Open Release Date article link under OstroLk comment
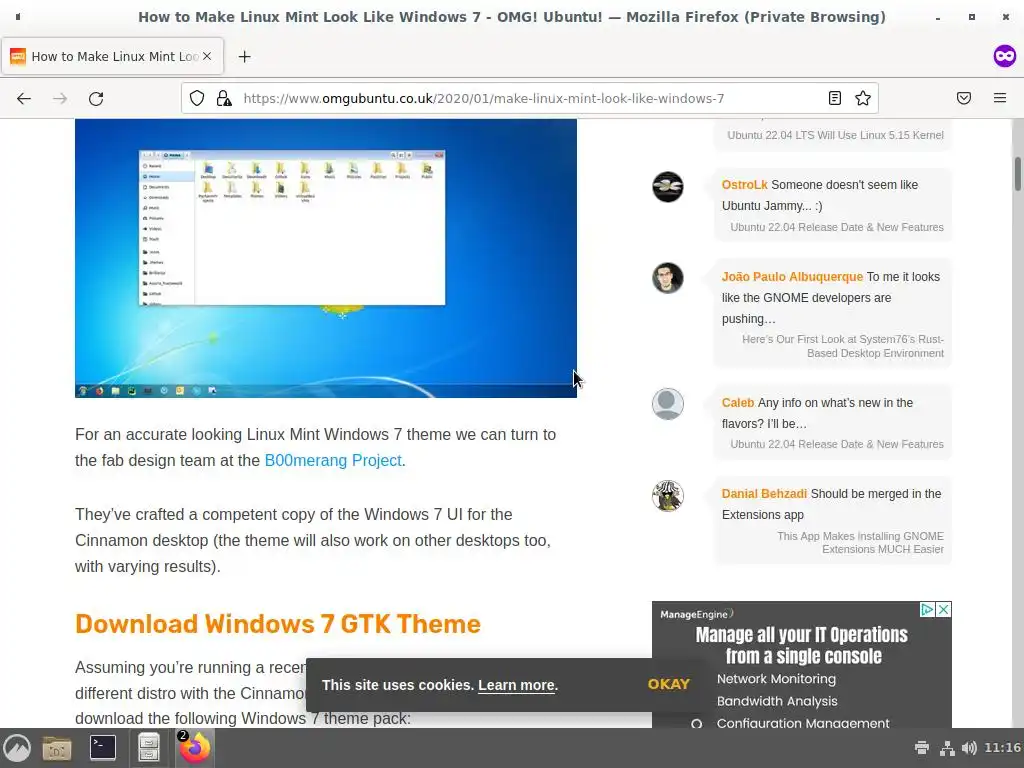This screenshot has height=768, width=1024. coord(837,227)
